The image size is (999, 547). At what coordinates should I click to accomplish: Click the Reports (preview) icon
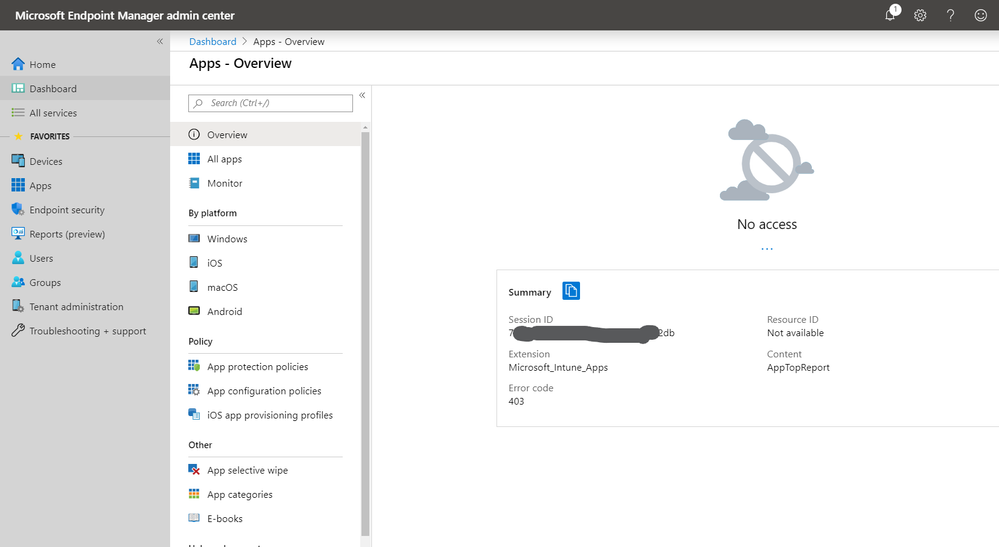18,233
